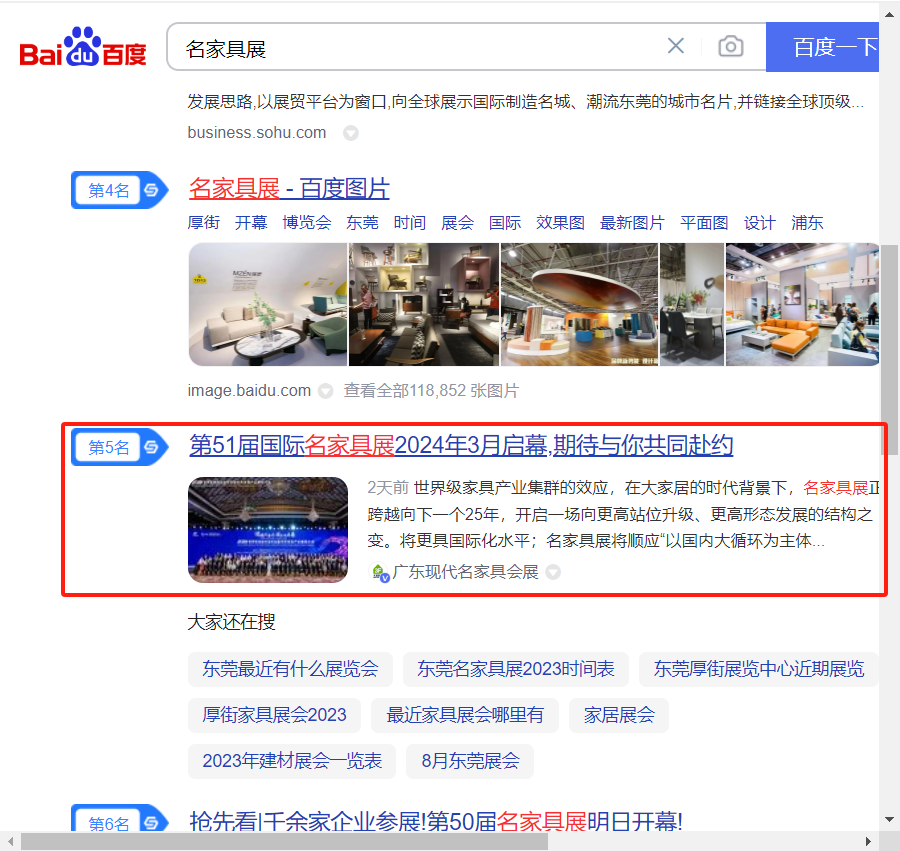The height and width of the screenshot is (851, 900).
Task: Expand arrow next to business.sohu.com
Action: click(x=351, y=133)
